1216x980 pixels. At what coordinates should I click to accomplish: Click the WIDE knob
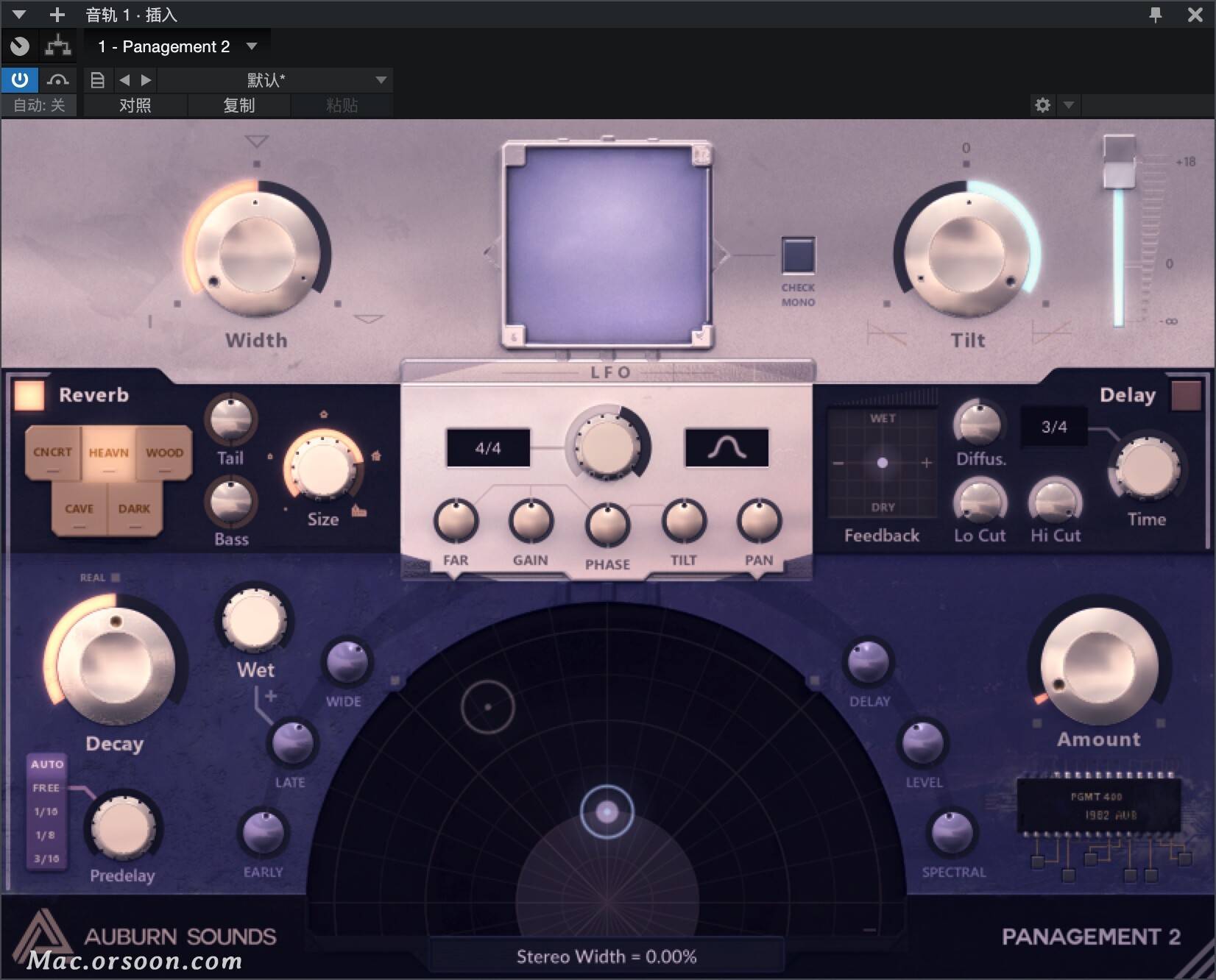point(347,662)
